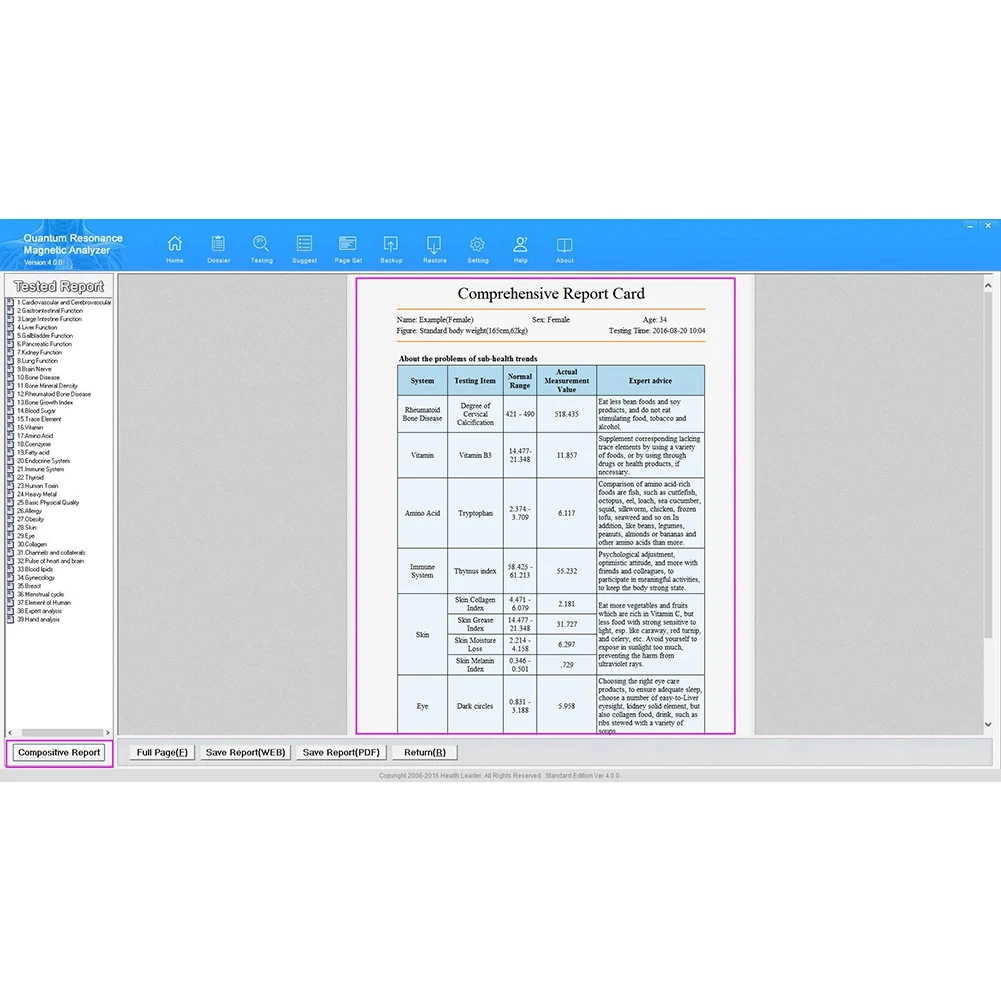Select 21.Immune System report
Viewport: 1001px width, 1001px height.
(x=40, y=469)
